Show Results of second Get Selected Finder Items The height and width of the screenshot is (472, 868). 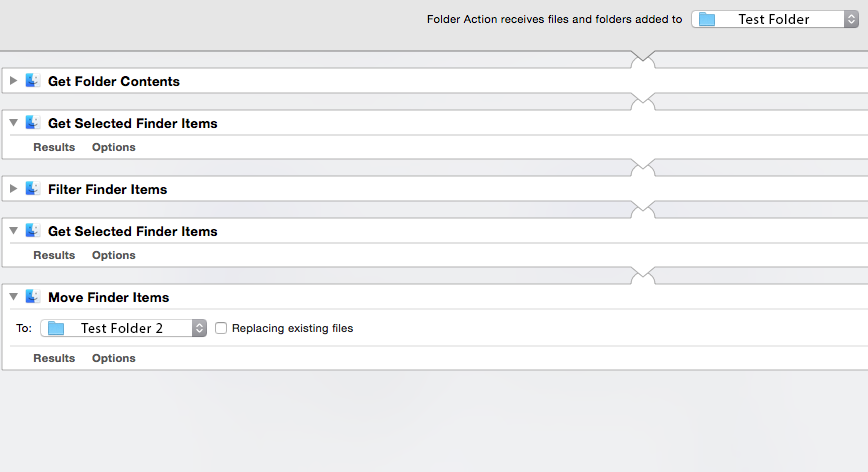[x=54, y=255]
